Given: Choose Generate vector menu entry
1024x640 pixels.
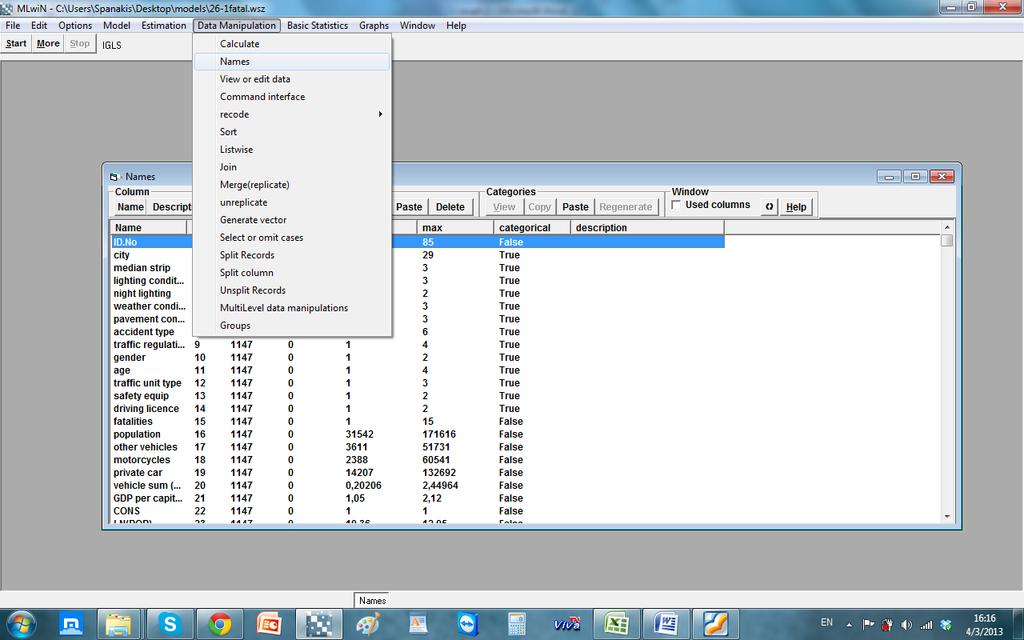Looking at the screenshot, I should 292,220.
